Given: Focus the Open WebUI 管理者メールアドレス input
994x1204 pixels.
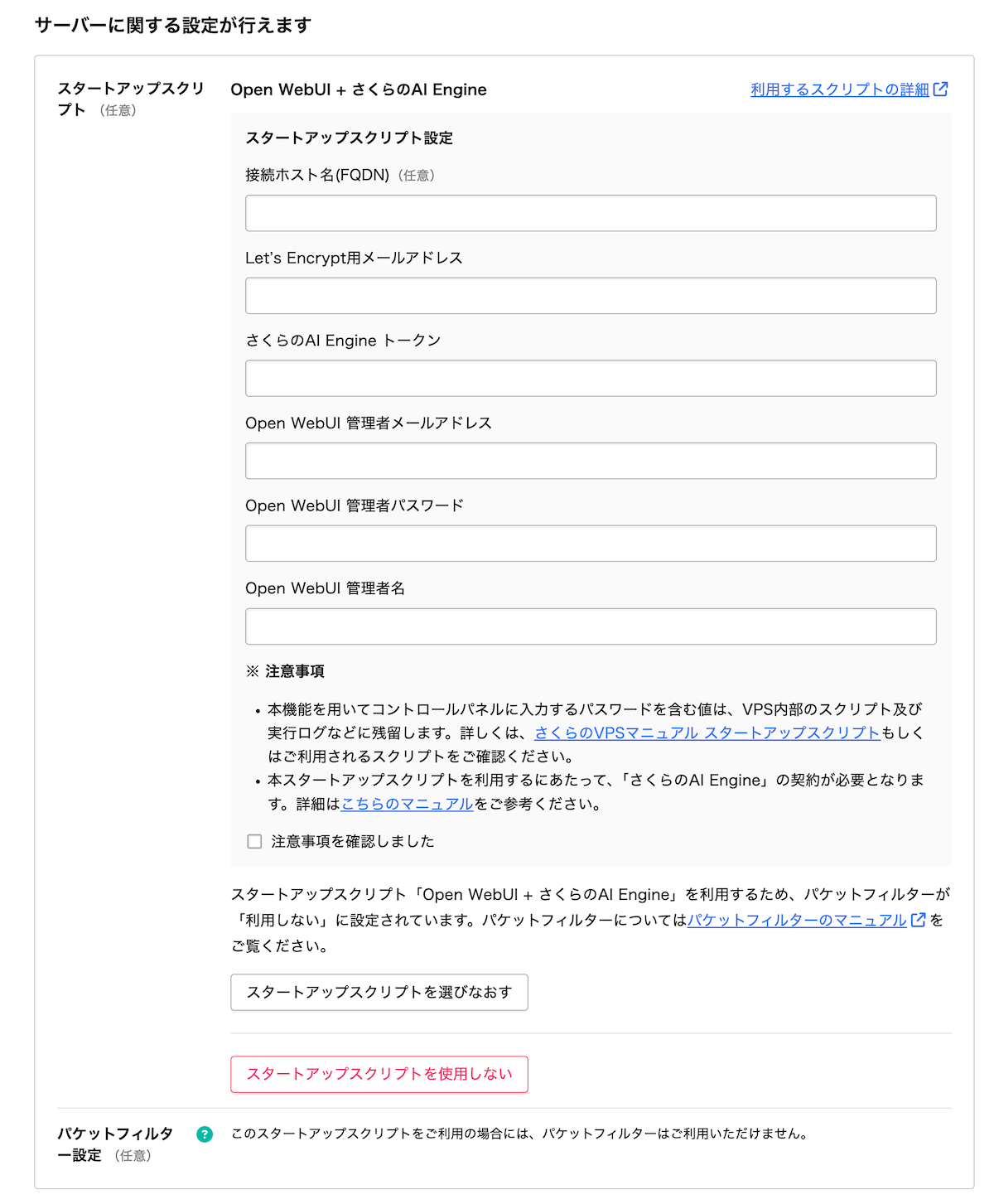Looking at the screenshot, I should click(590, 461).
